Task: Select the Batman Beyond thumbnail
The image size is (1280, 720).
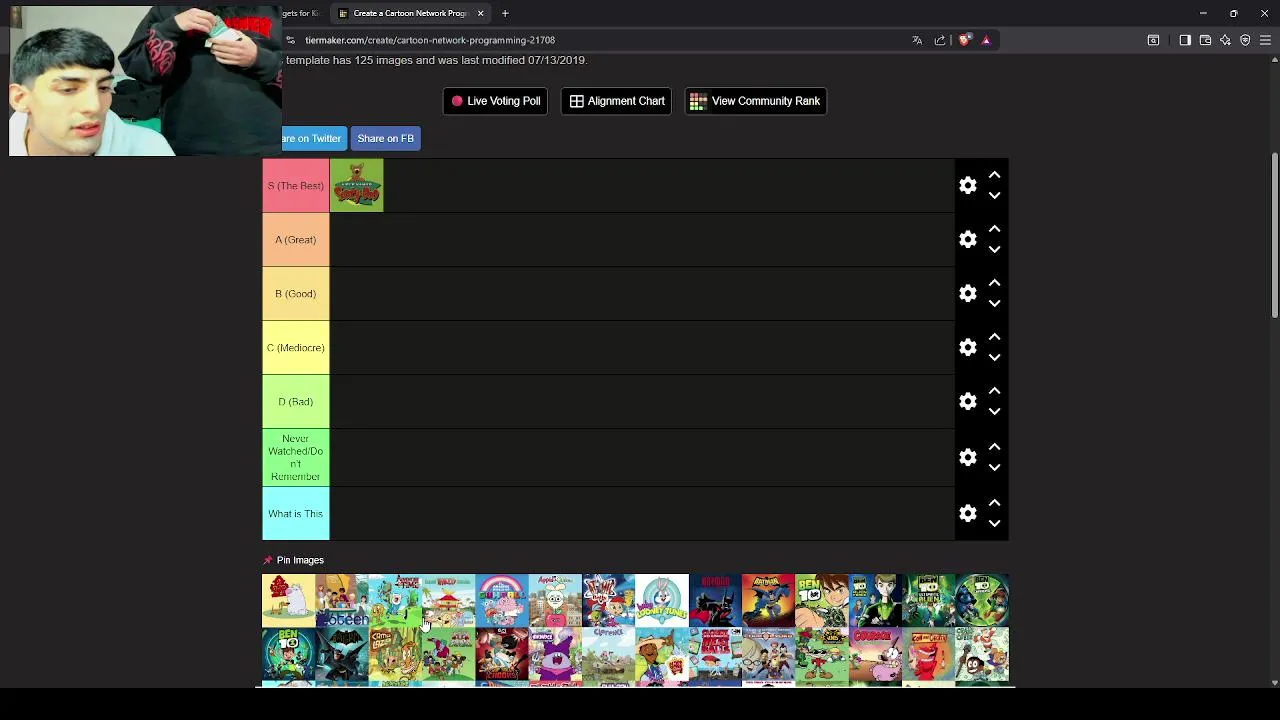Action: [x=715, y=600]
